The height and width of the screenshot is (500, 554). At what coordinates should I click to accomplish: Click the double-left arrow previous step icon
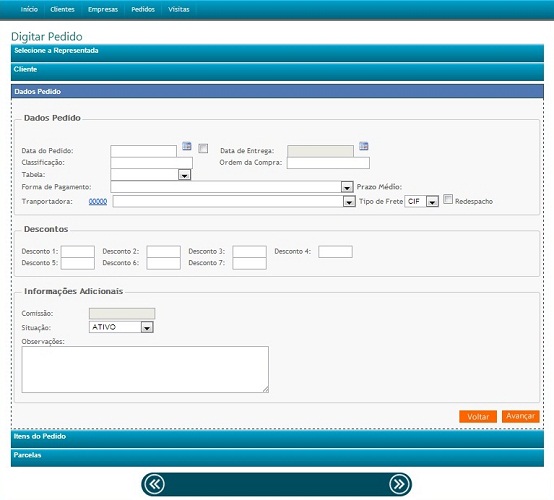coord(154,484)
